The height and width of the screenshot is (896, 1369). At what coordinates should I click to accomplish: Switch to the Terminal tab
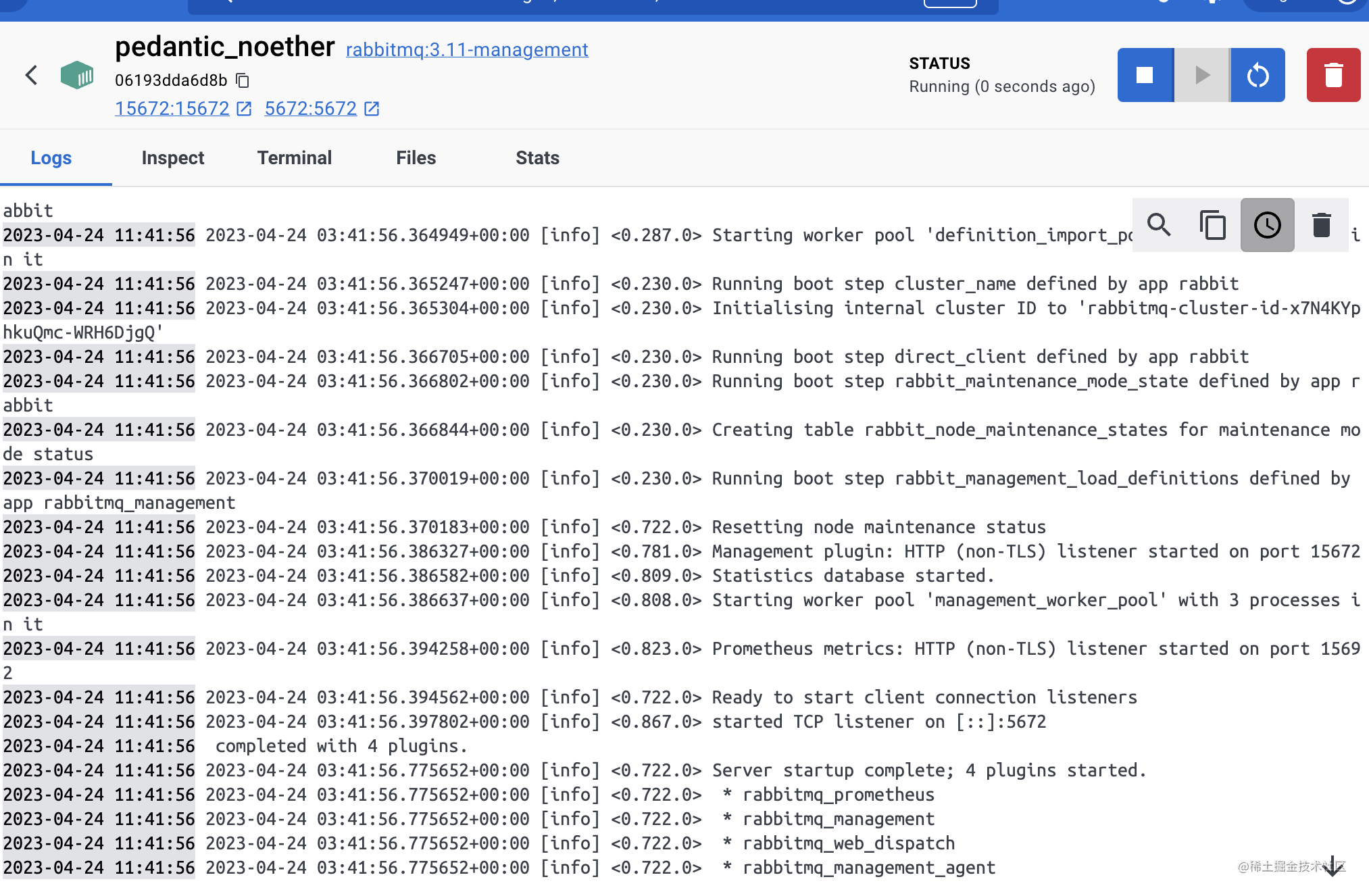pyautogui.click(x=294, y=157)
